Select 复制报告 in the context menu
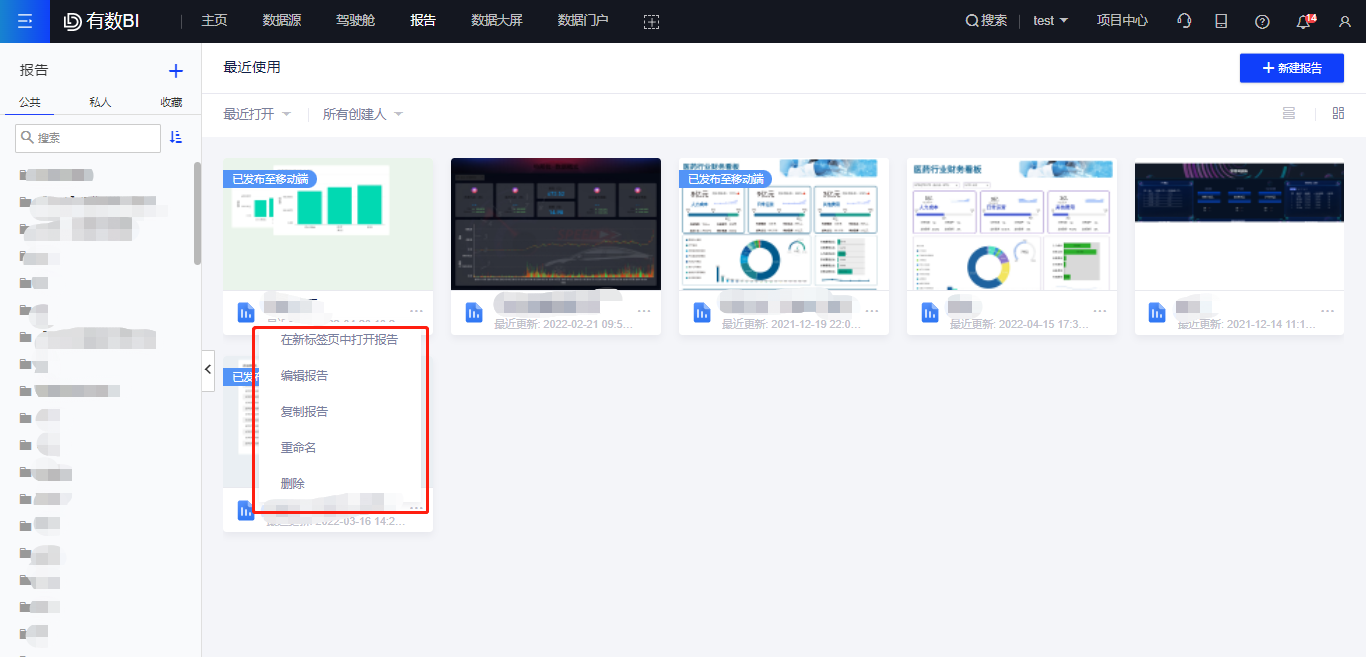This screenshot has height=657, width=1366. pyautogui.click(x=303, y=411)
